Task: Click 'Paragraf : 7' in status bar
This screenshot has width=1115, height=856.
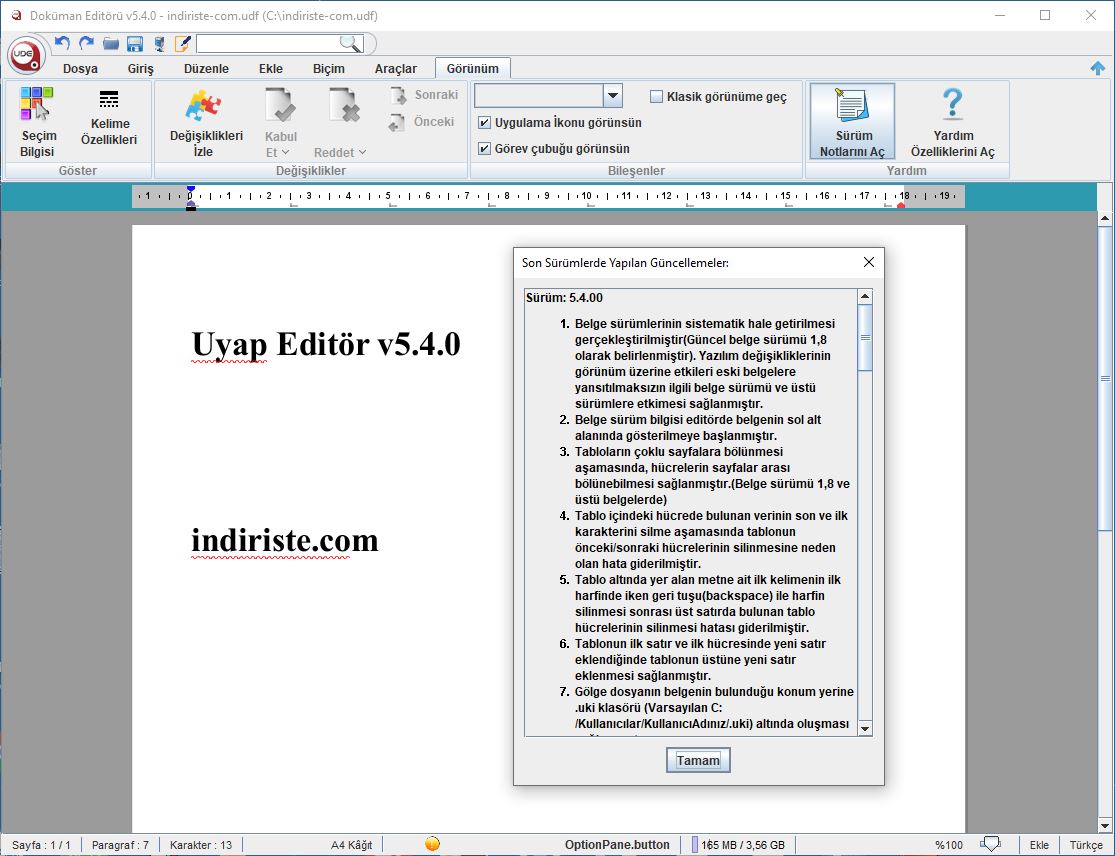Action: point(120,845)
